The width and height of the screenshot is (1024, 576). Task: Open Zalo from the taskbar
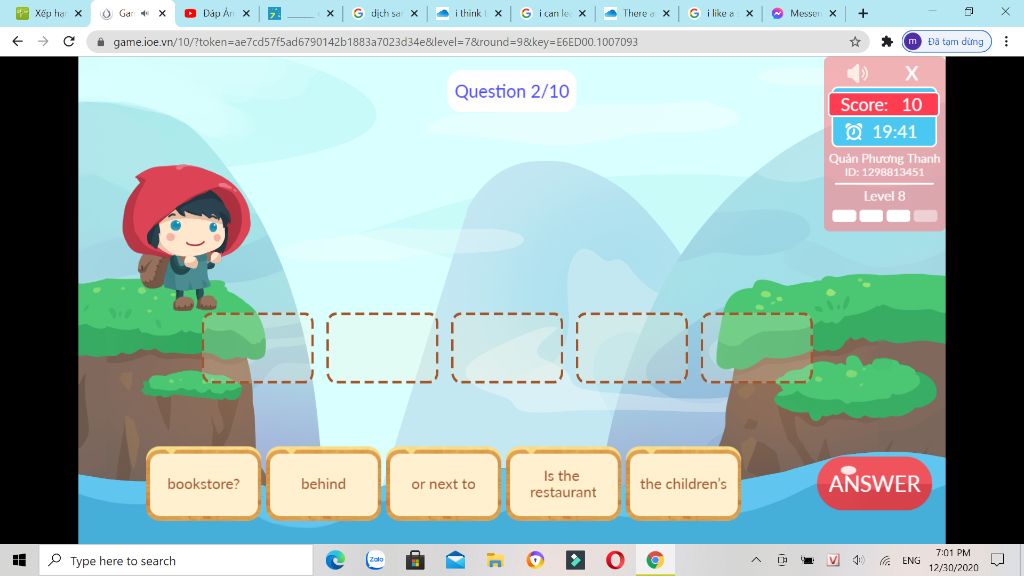tap(376, 560)
